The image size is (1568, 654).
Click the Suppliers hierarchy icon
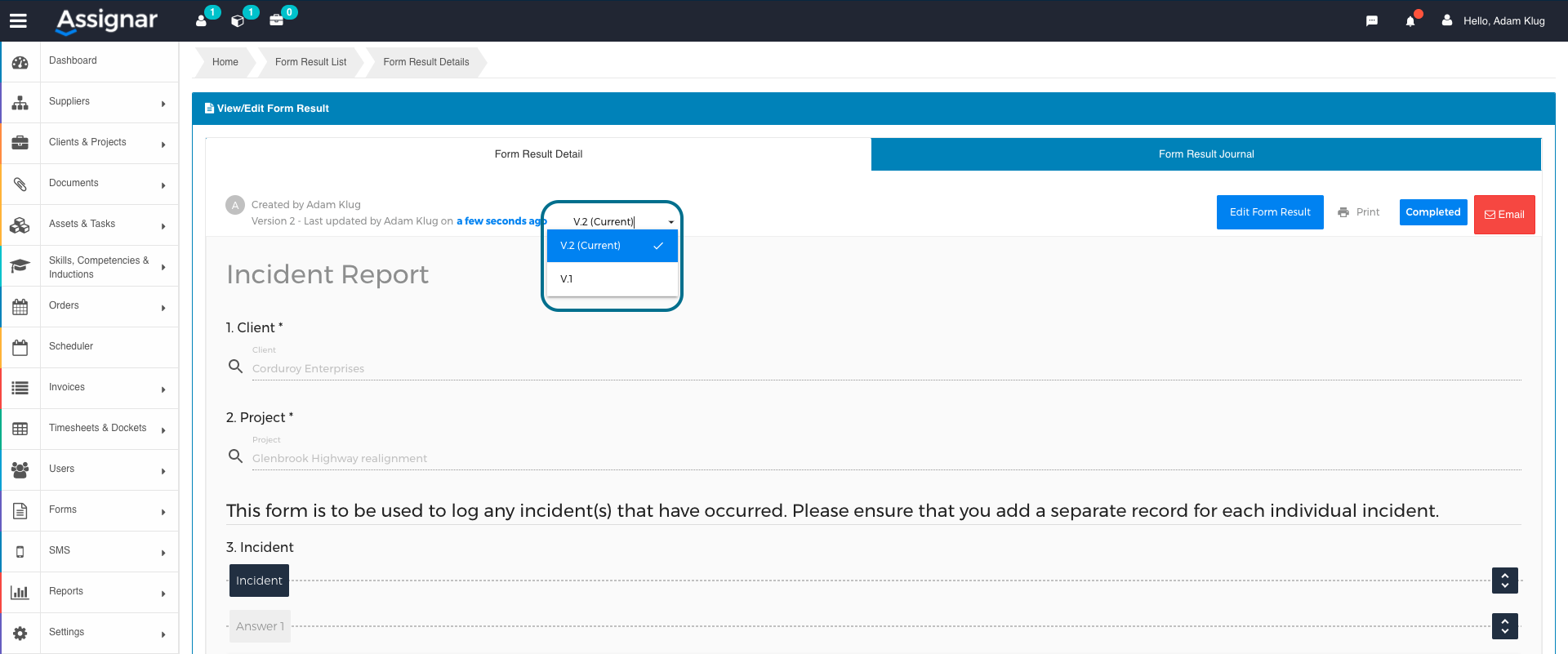20,103
